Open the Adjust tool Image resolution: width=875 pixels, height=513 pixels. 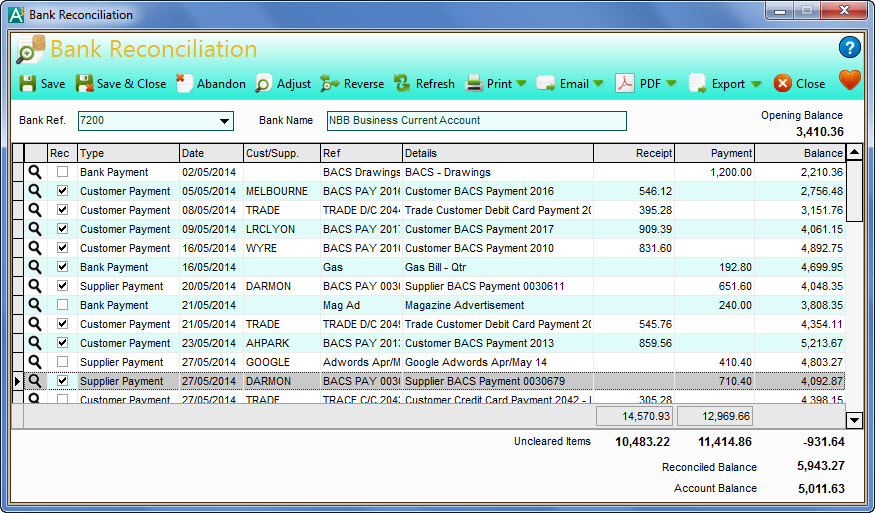pos(264,84)
